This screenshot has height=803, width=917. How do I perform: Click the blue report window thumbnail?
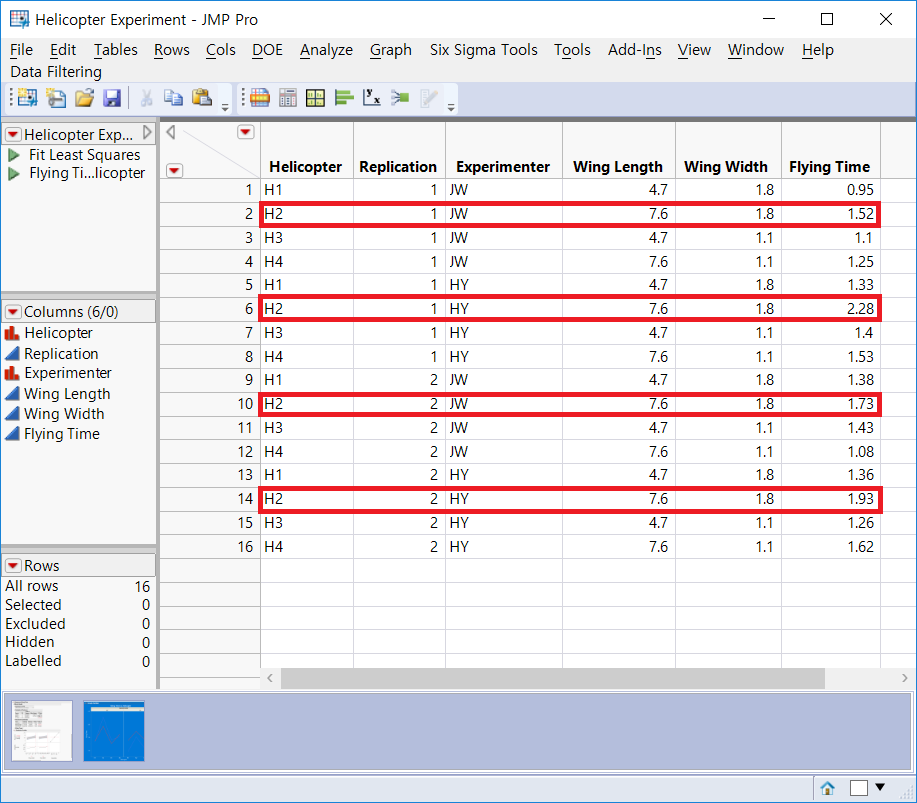click(114, 731)
